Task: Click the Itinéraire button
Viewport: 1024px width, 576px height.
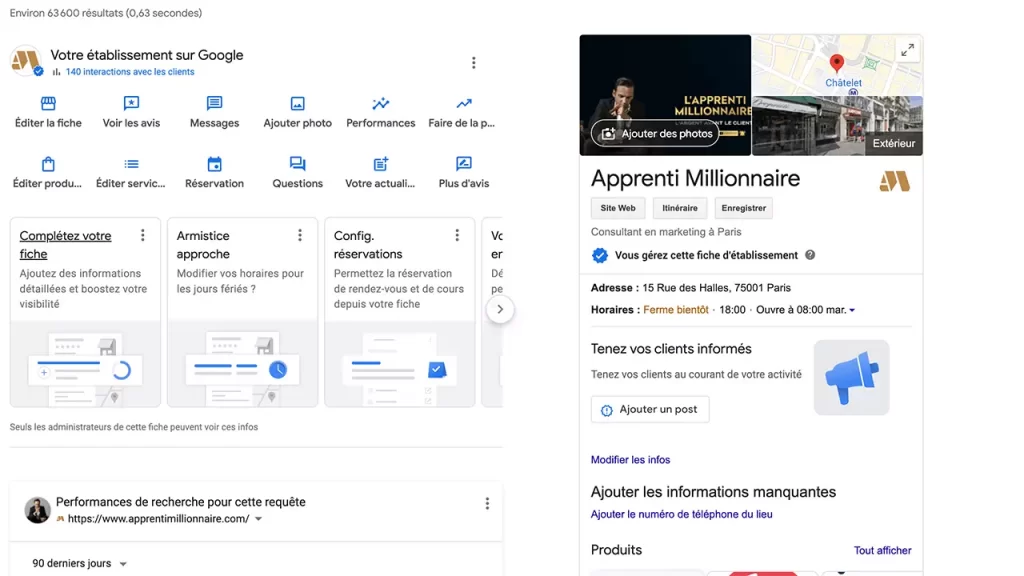Action: [x=680, y=208]
